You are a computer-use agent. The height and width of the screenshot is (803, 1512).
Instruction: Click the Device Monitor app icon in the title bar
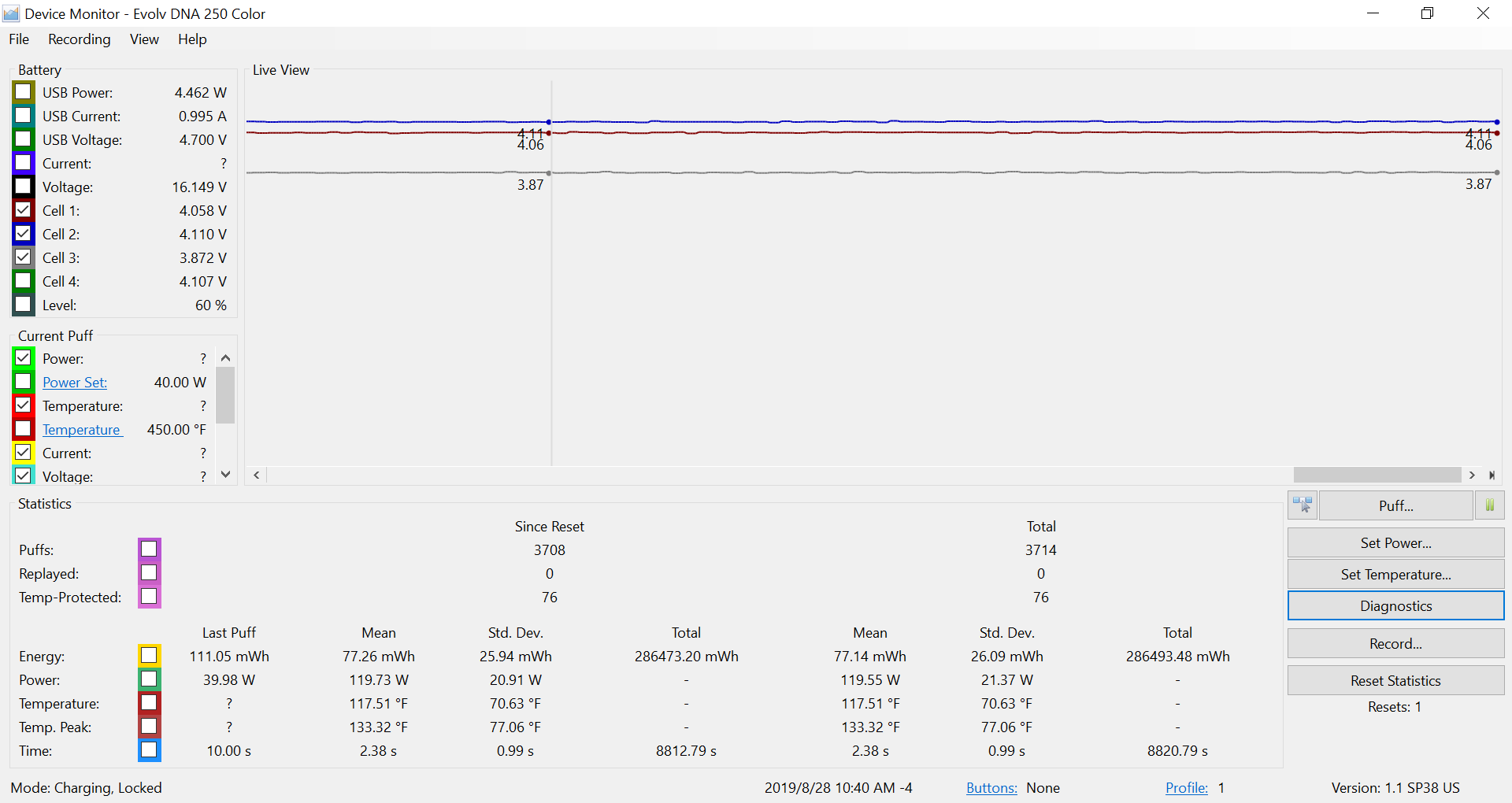click(x=12, y=13)
